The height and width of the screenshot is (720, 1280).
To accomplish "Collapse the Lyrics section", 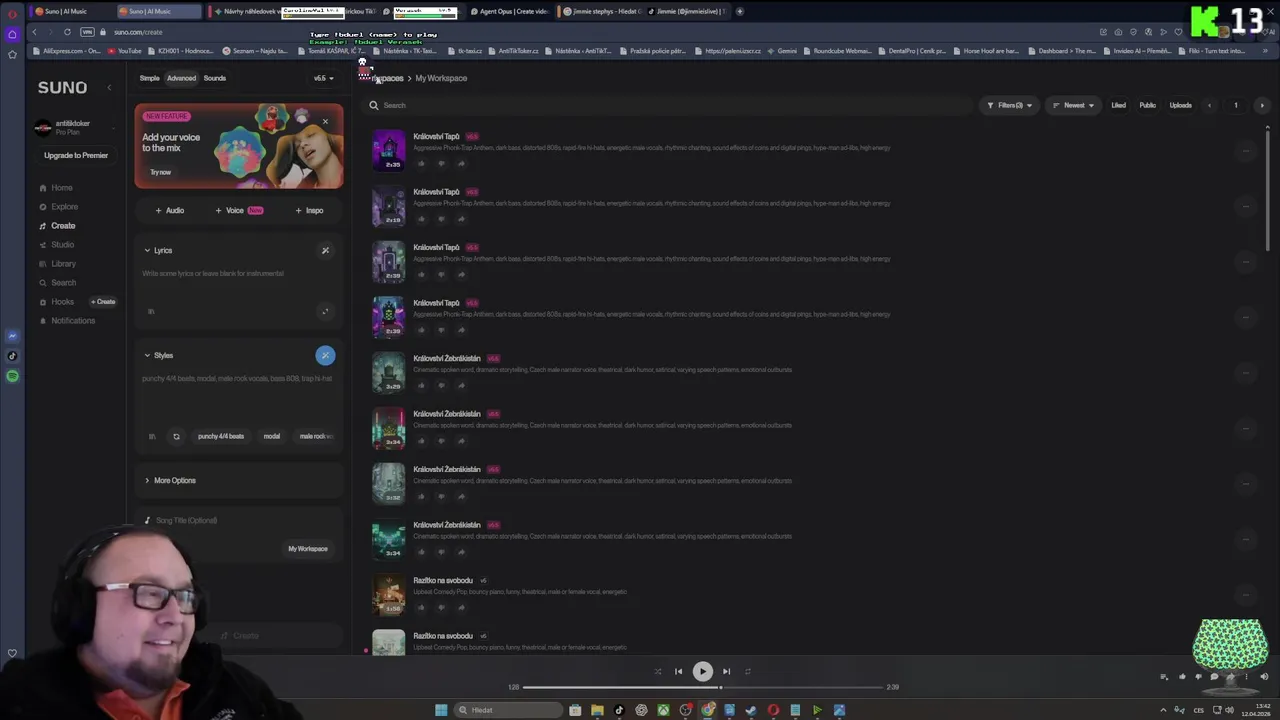I will coord(158,251).
